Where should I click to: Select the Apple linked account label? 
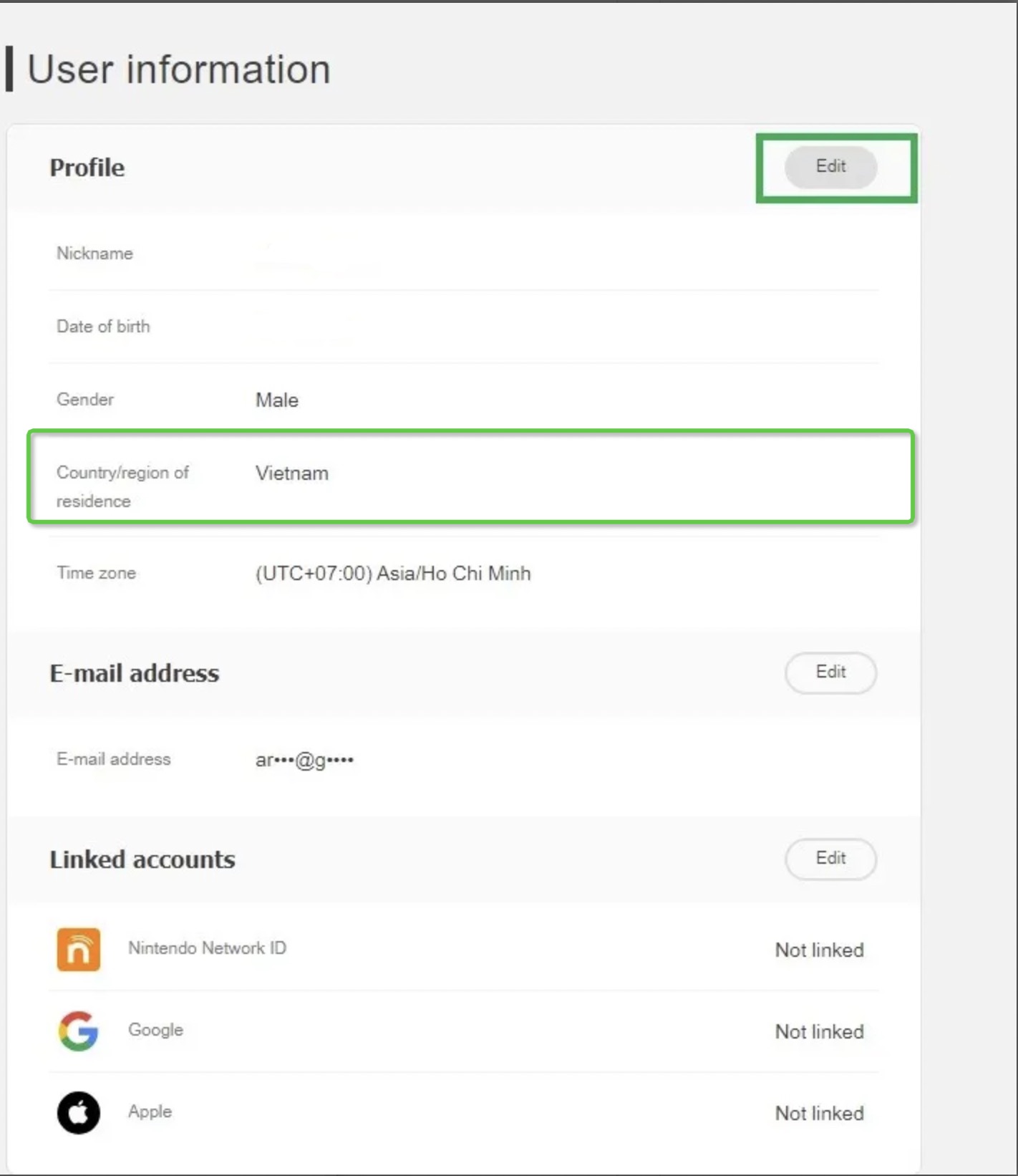[x=150, y=1112]
